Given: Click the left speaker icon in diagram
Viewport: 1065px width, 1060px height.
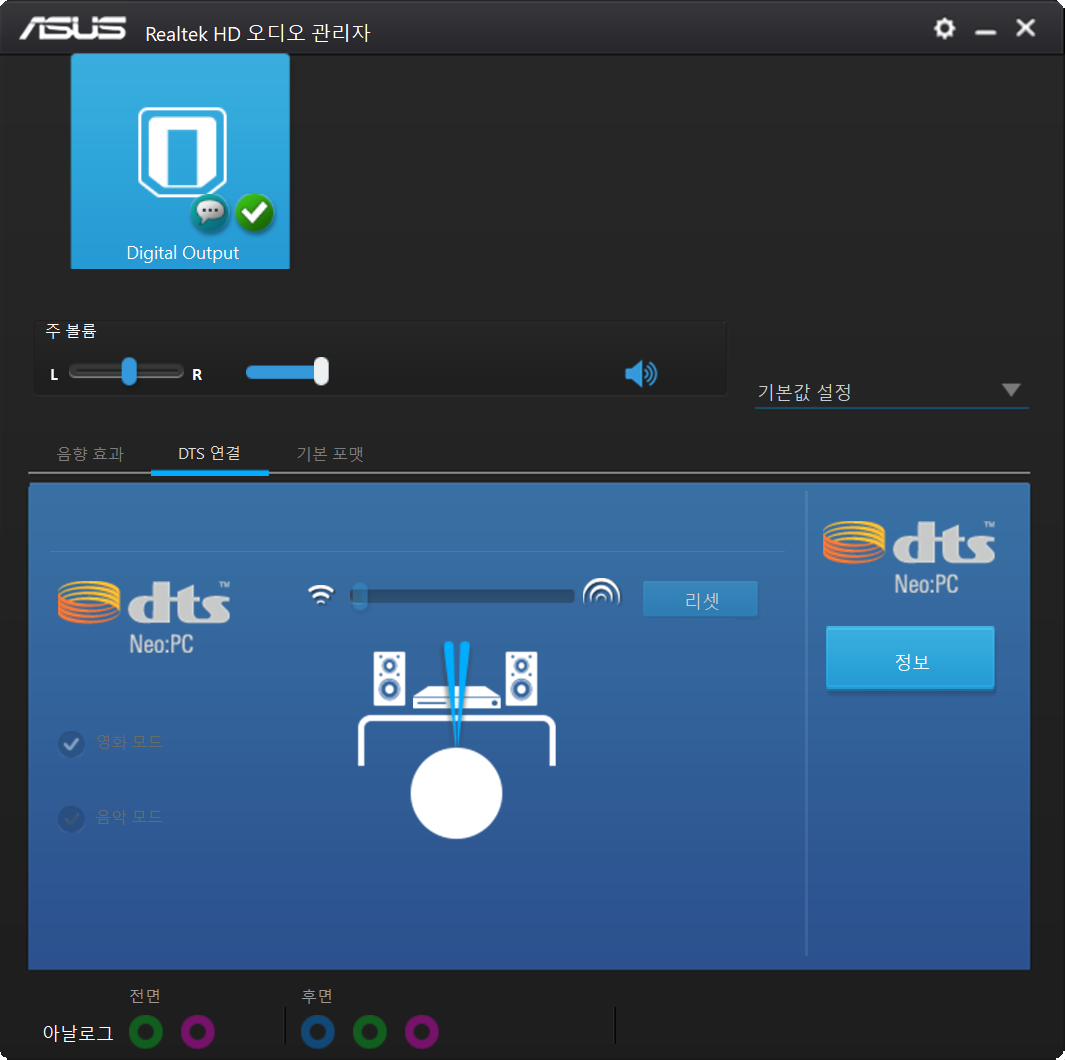Looking at the screenshot, I should (390, 678).
